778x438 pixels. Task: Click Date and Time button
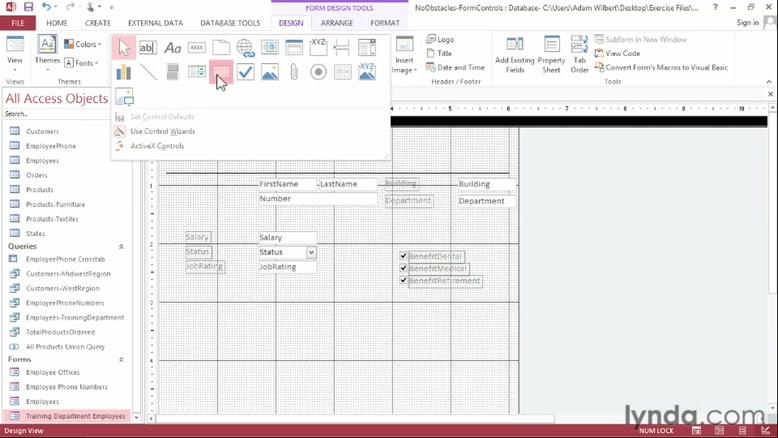[455, 67]
